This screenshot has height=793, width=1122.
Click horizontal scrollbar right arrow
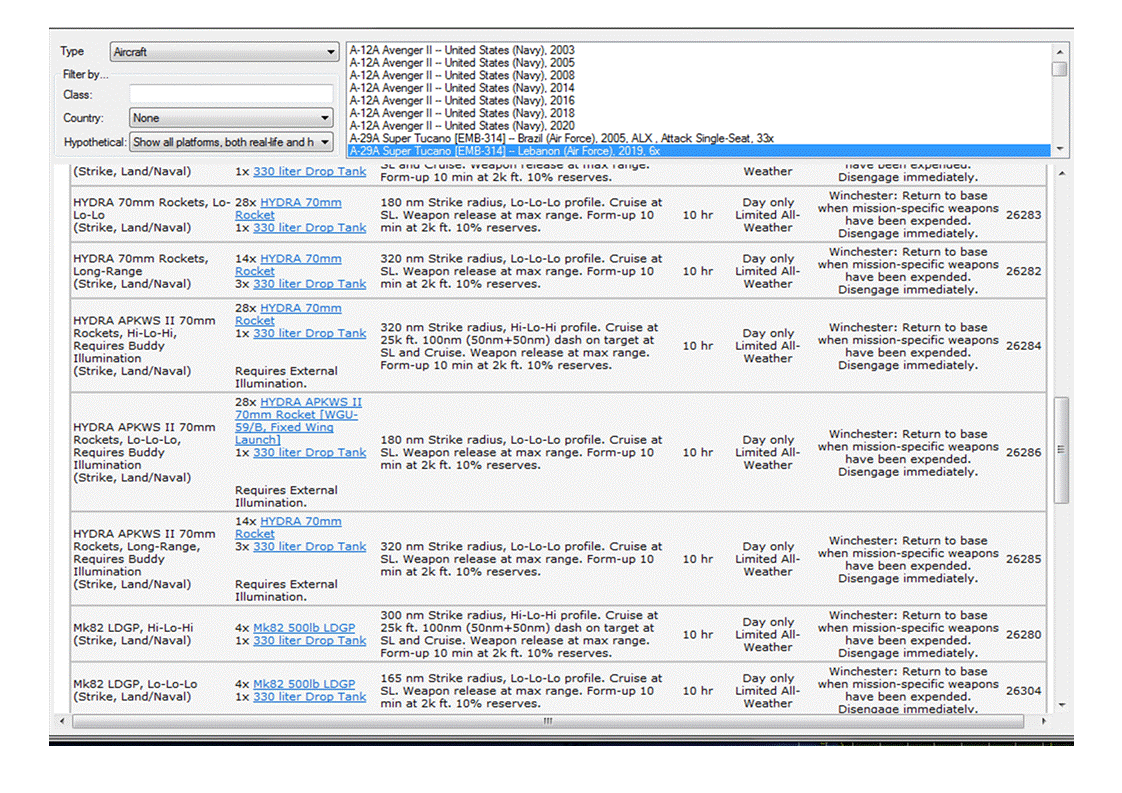click(x=1043, y=721)
